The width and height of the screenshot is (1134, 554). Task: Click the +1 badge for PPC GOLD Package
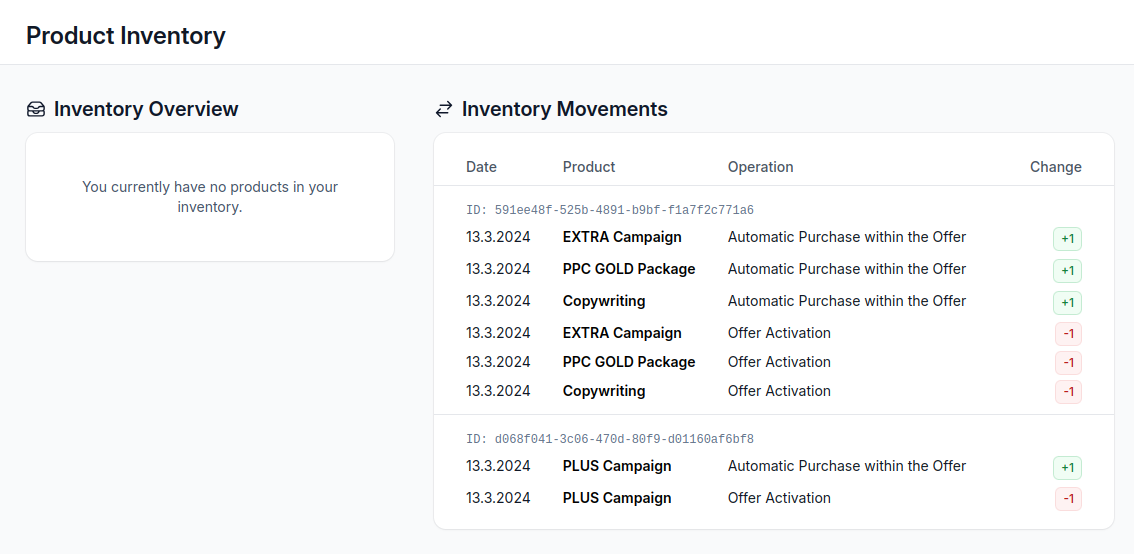(x=1067, y=271)
